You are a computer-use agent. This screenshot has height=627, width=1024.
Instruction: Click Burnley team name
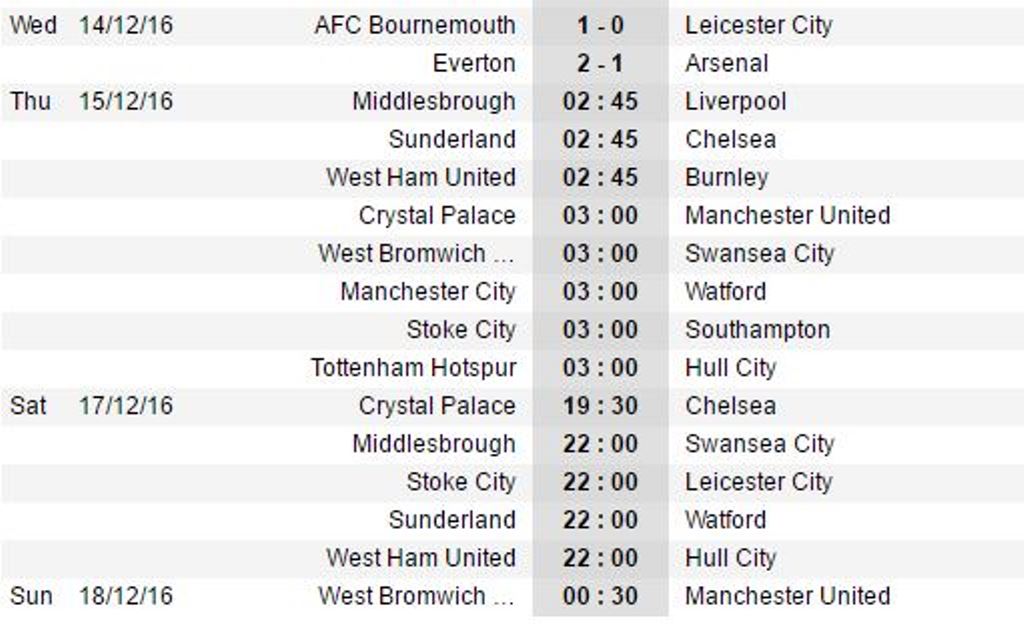[726, 178]
